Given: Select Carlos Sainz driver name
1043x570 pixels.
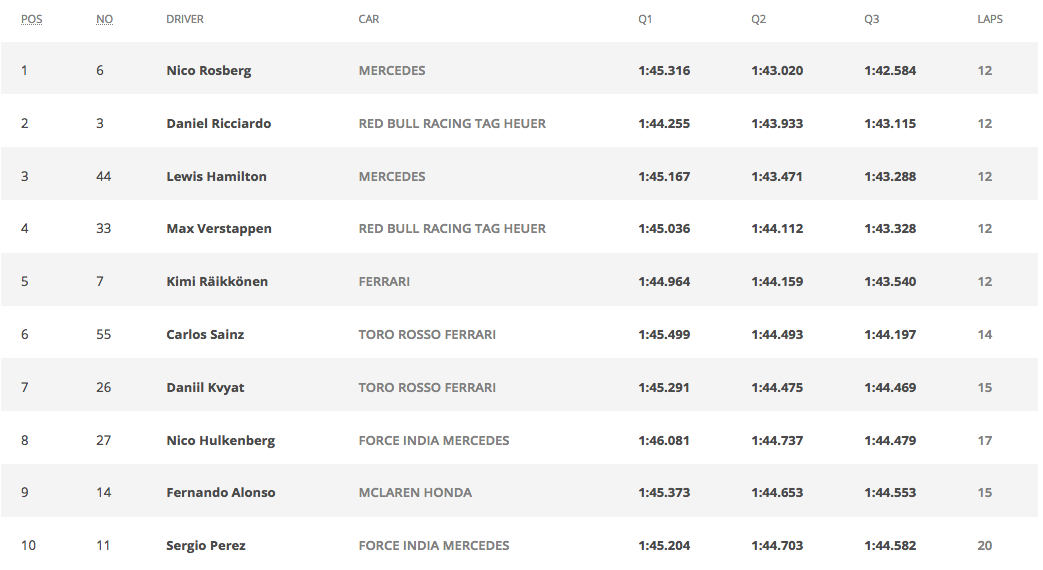Looking at the screenshot, I should (x=205, y=335).
